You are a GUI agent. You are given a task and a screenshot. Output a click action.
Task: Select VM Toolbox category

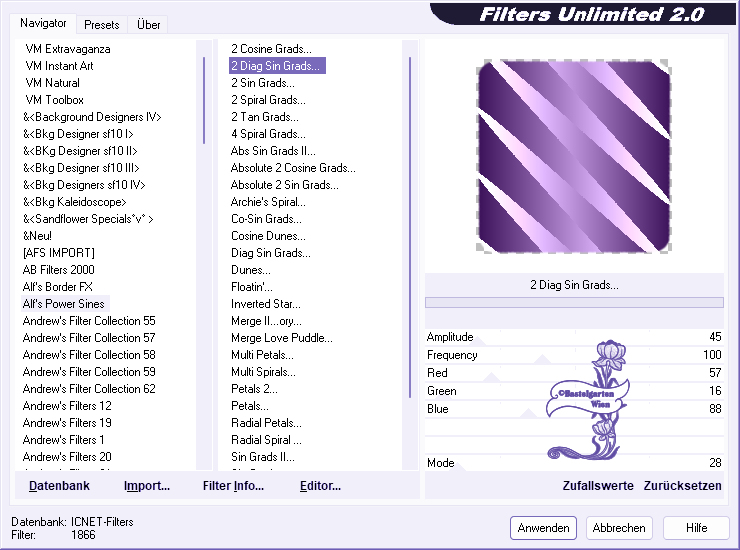coord(54,100)
